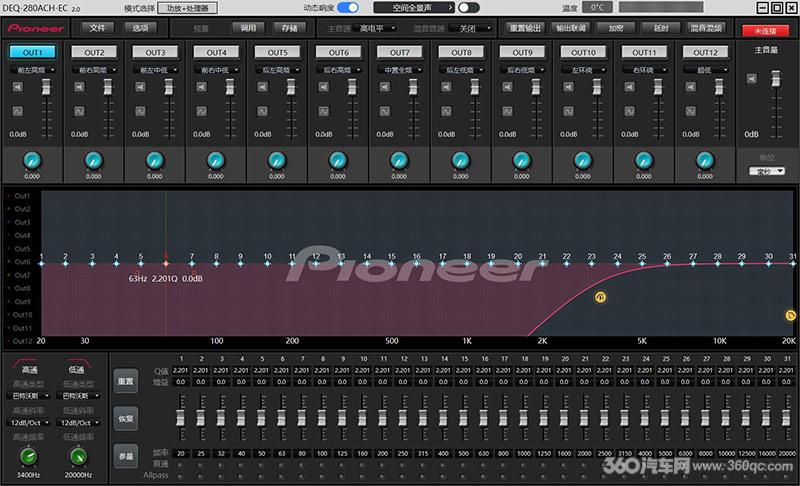The image size is (800, 486).
Task: Click the 混音混频 button
Action: [x=706, y=28]
